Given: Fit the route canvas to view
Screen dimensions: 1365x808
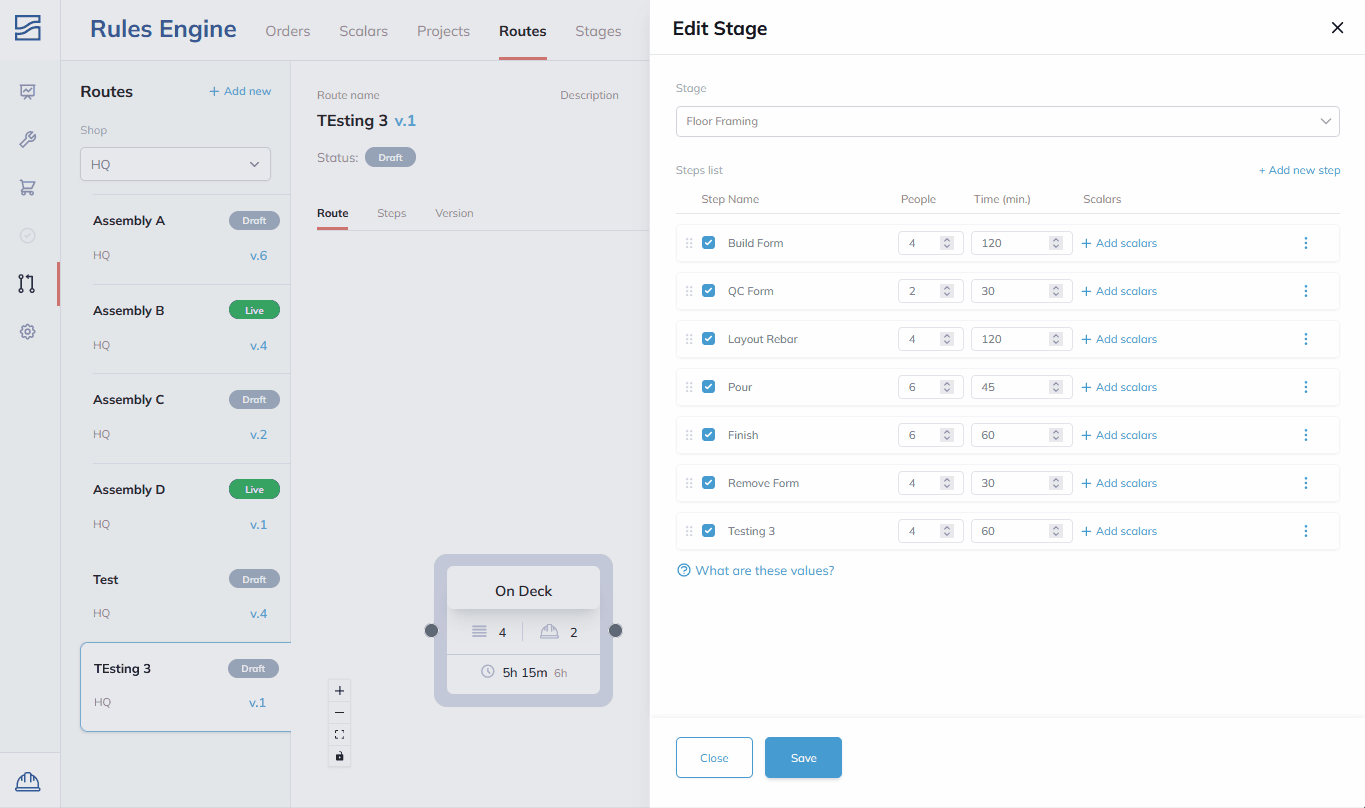Looking at the screenshot, I should (x=339, y=734).
